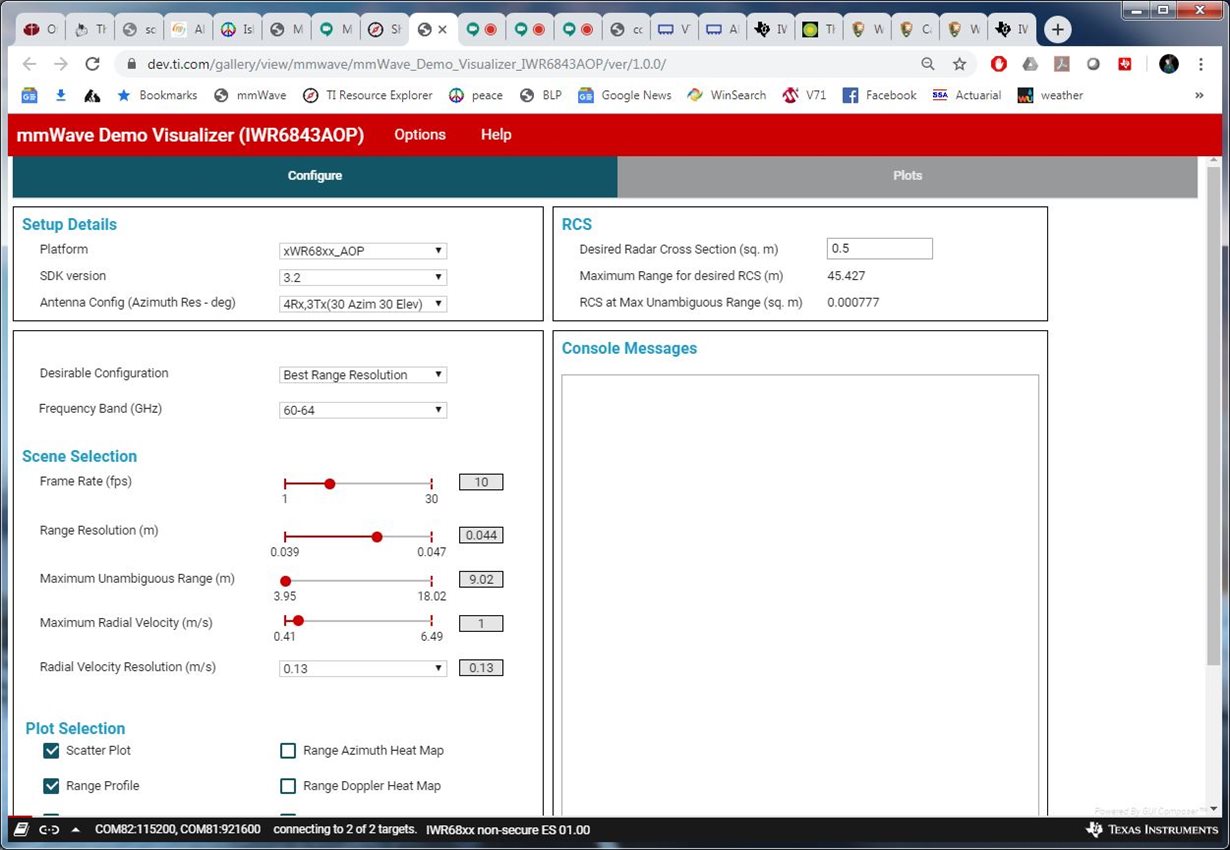This screenshot has width=1230, height=850.
Task: Click the Desired Radar Cross Section input
Action: tap(880, 249)
